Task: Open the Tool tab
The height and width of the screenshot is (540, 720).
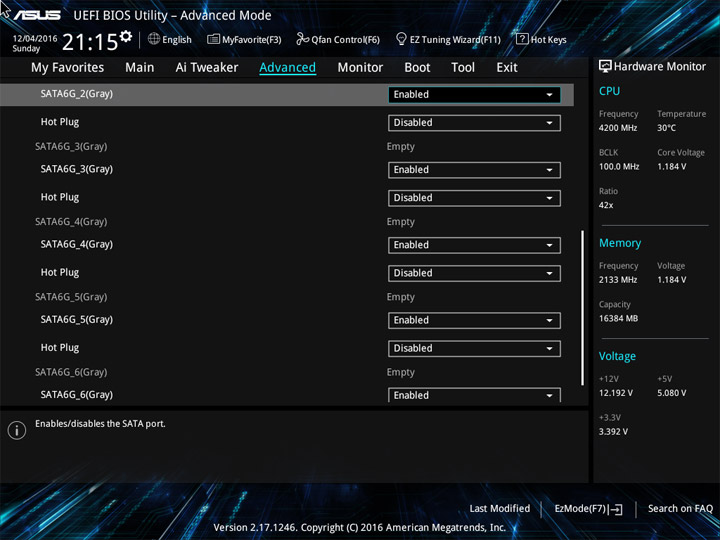Action: (463, 68)
